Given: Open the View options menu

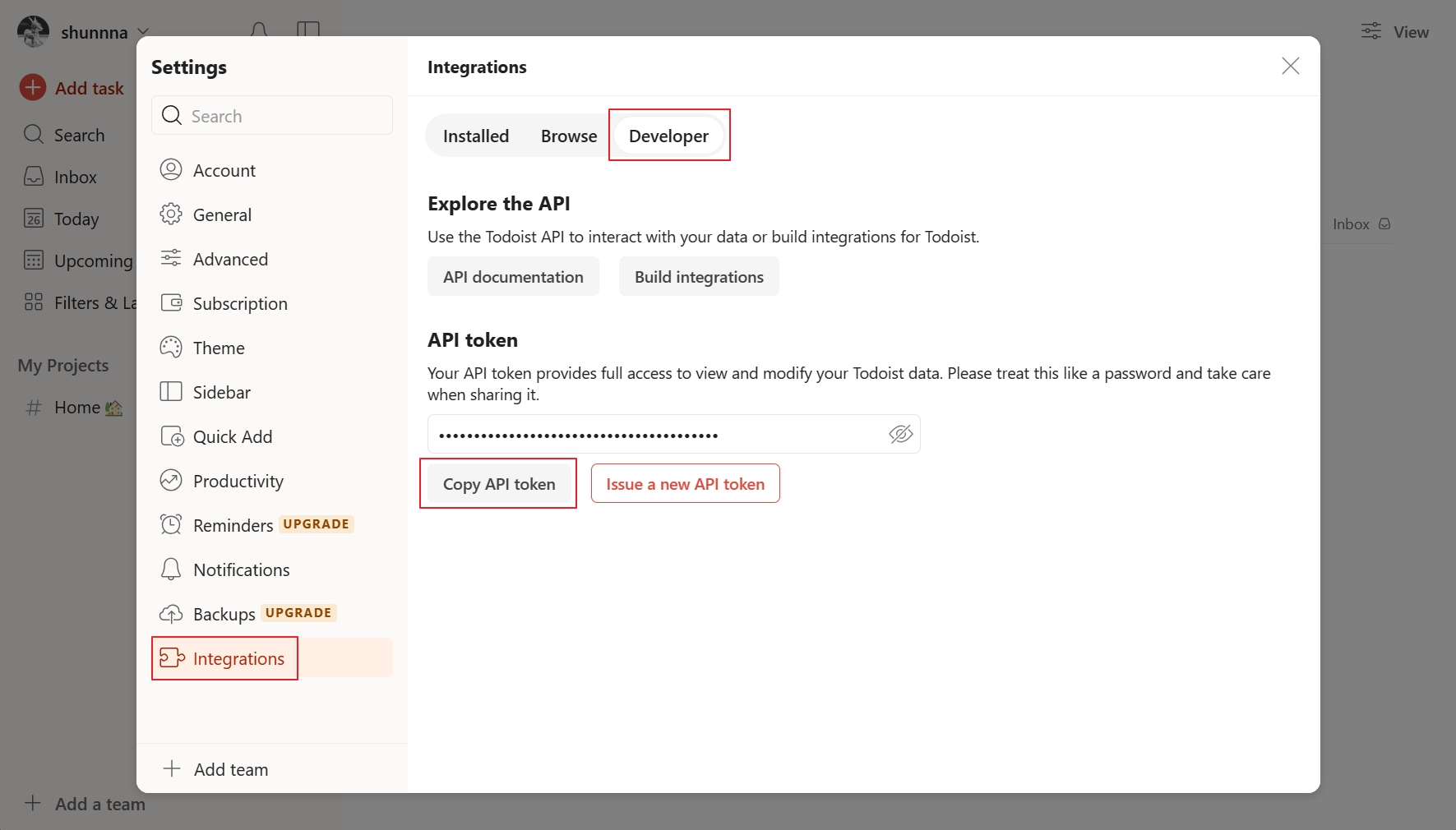Looking at the screenshot, I should pyautogui.click(x=1395, y=32).
